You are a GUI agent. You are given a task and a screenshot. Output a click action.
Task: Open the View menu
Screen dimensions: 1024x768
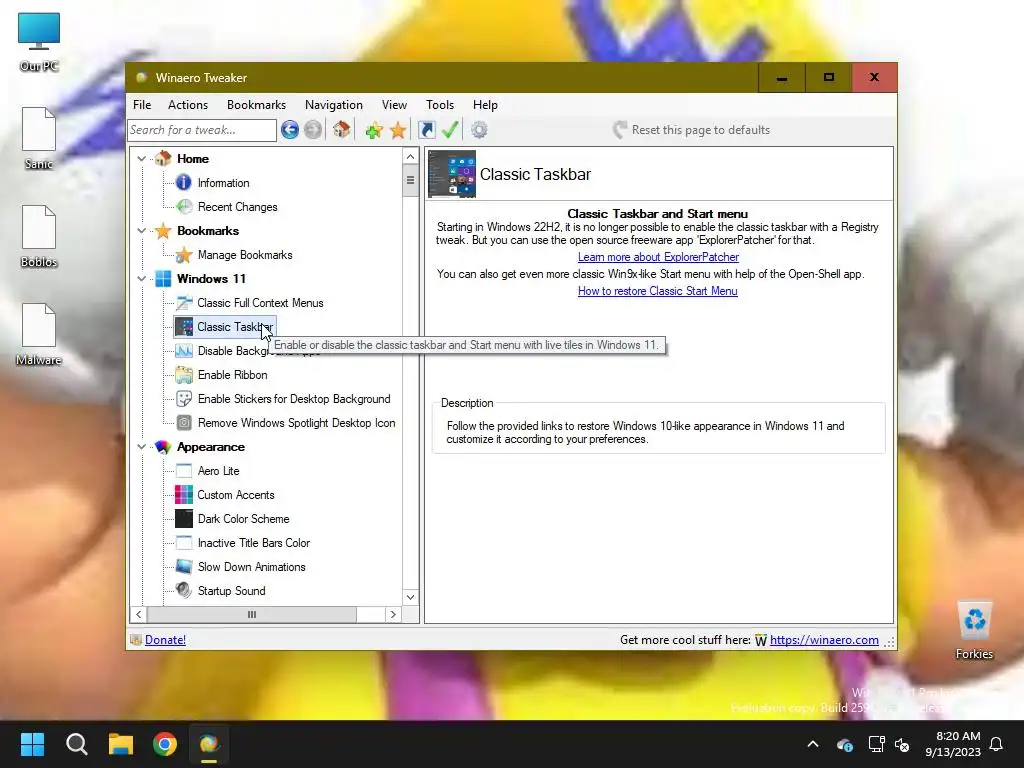click(x=394, y=104)
